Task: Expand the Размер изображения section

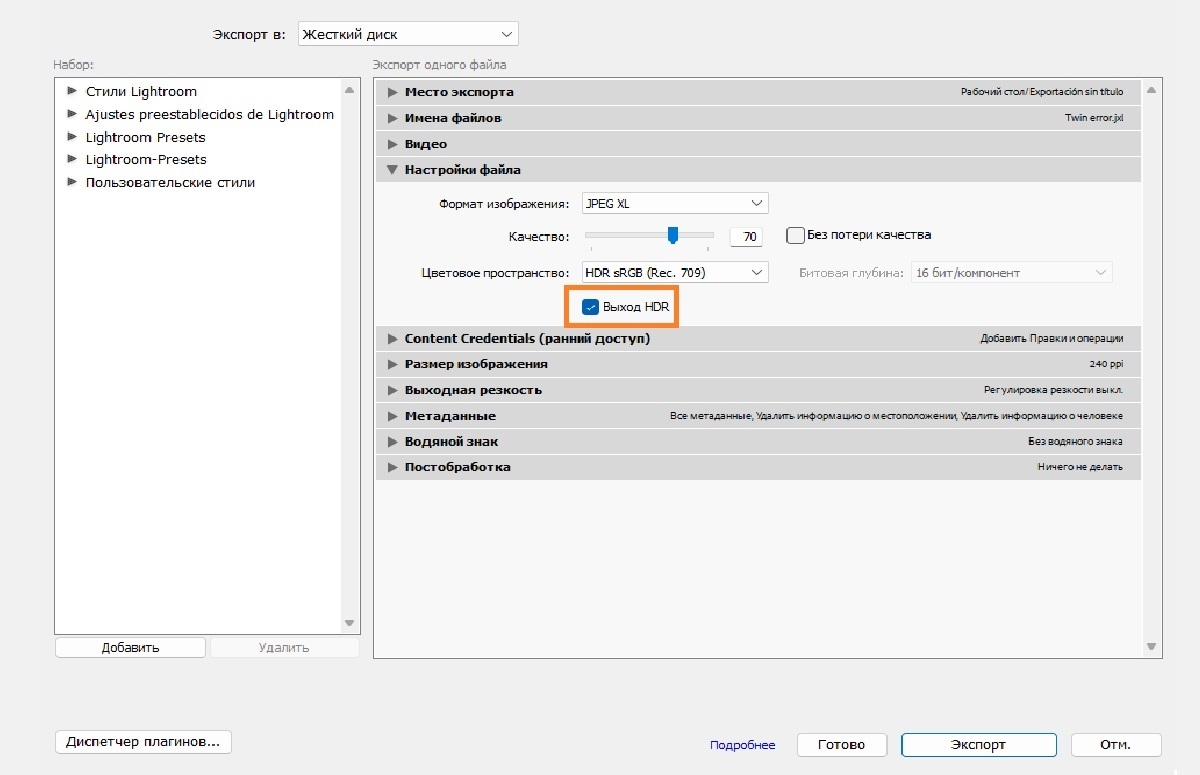Action: [x=393, y=364]
